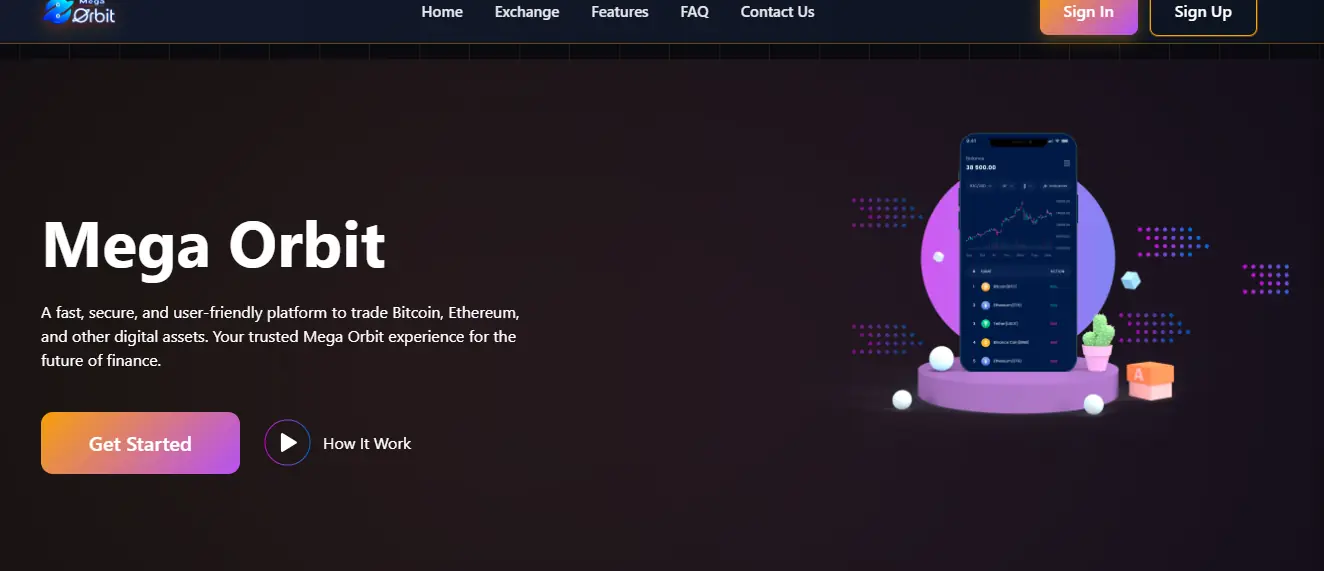
Task: Click the menu icon beside phone balance
Action: 1066,163
